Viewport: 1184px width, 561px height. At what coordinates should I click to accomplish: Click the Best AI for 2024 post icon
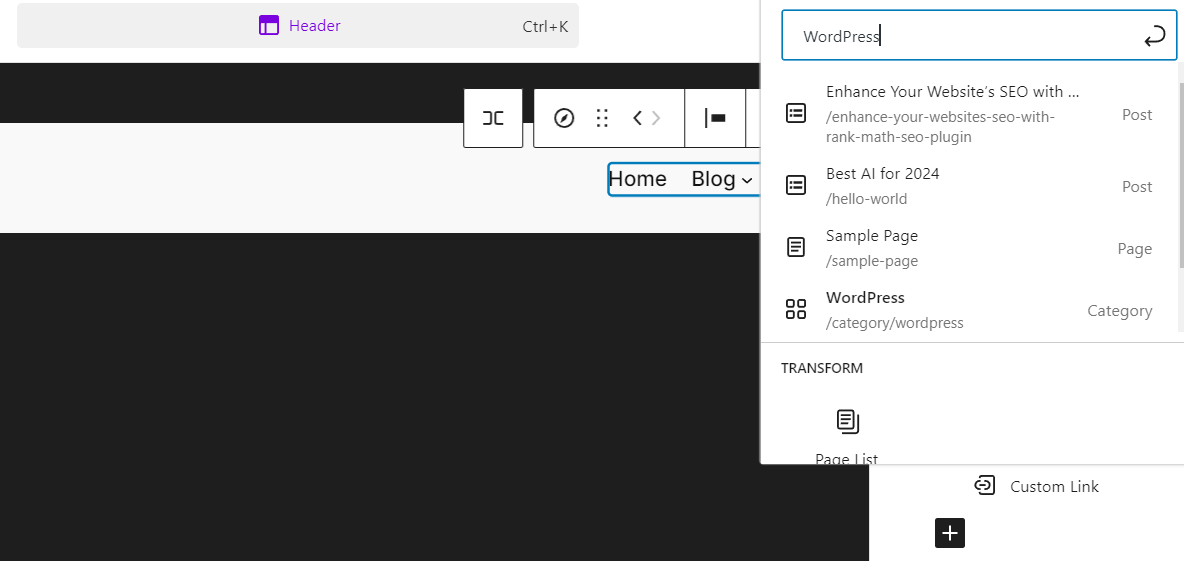tap(796, 186)
